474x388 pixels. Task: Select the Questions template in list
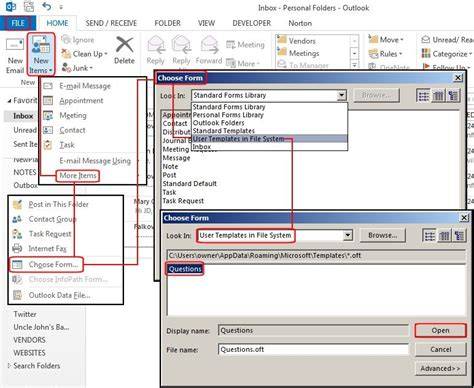pos(185,269)
